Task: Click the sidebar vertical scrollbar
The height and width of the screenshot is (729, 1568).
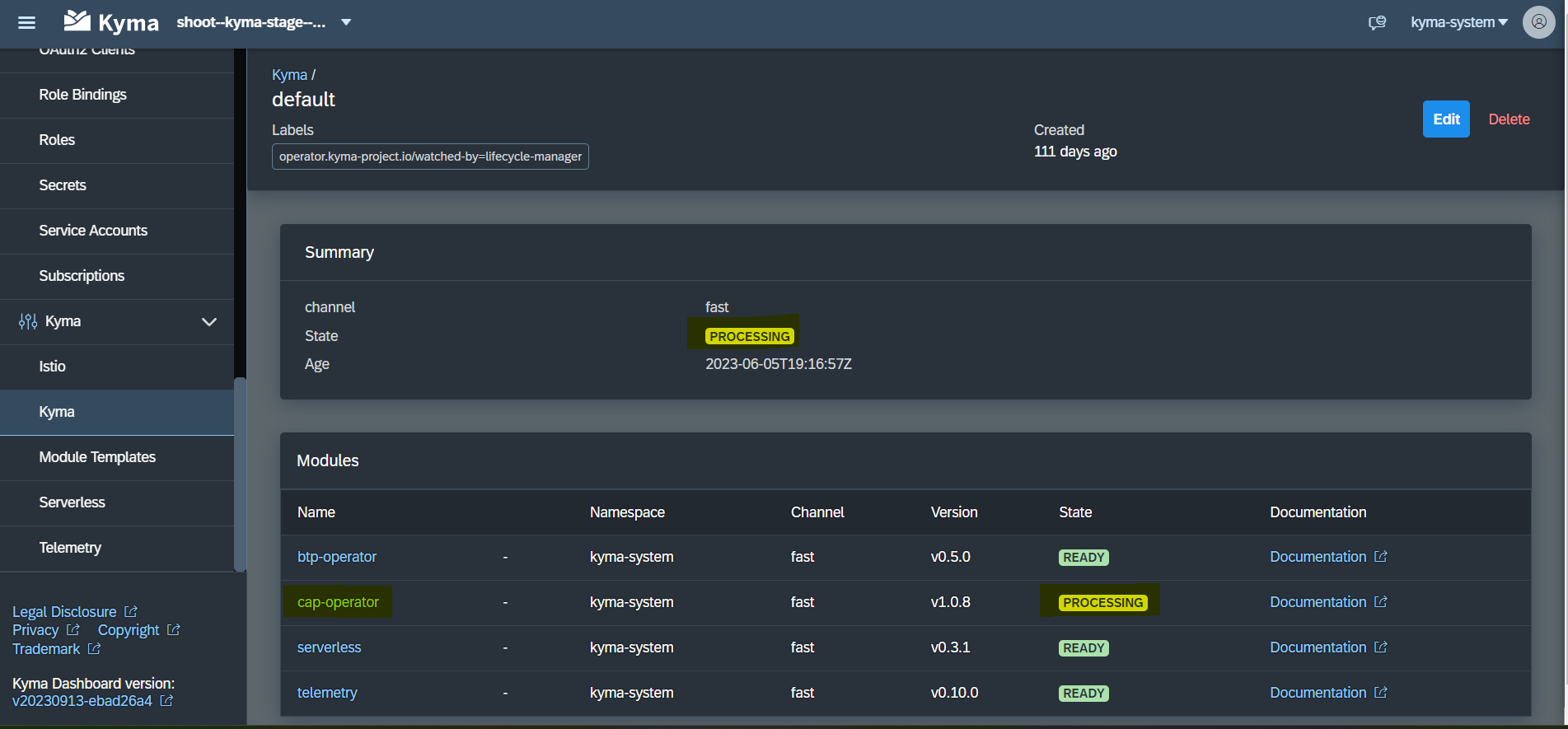Action: point(240,474)
